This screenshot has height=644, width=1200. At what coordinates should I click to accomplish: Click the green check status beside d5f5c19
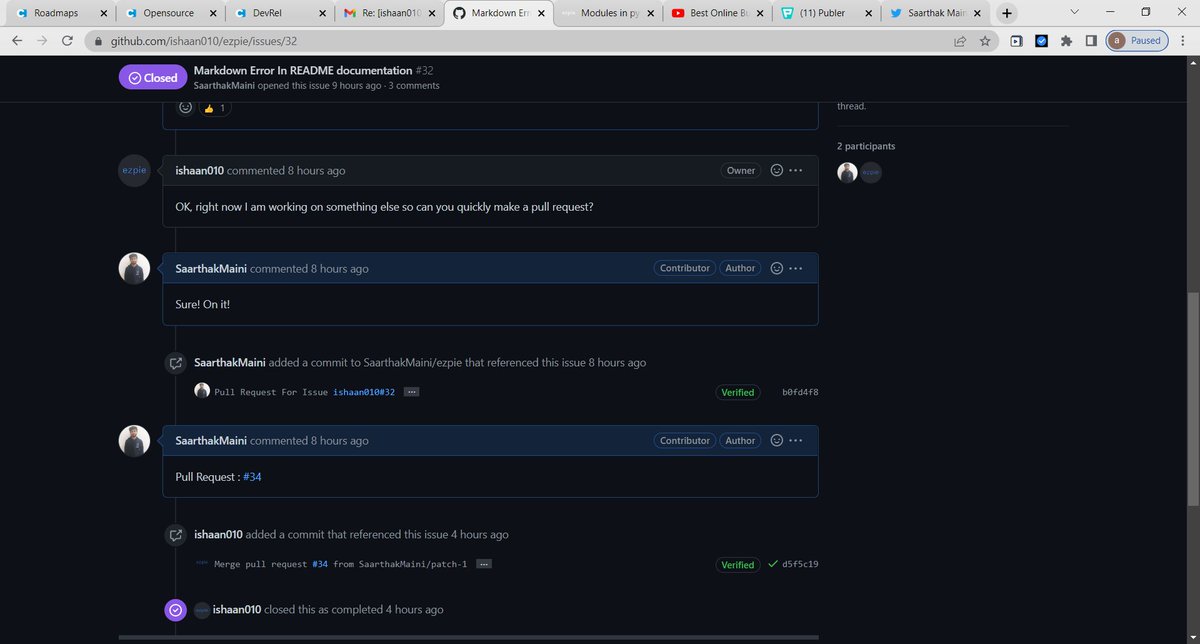pyautogui.click(x=773, y=563)
